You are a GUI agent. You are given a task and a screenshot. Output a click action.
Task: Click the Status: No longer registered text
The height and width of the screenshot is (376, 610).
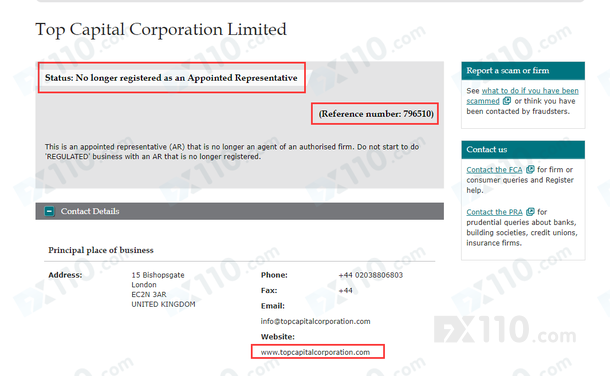point(171,78)
